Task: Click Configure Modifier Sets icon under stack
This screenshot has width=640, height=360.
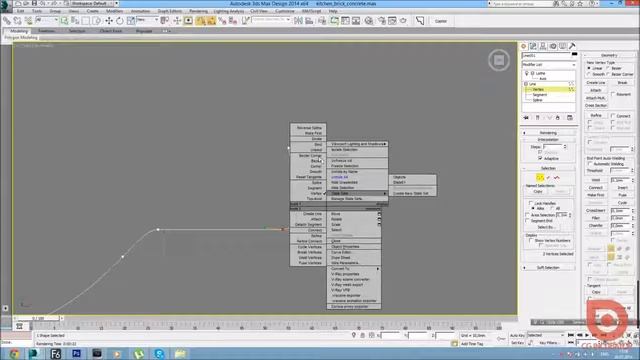Action: coord(569,118)
